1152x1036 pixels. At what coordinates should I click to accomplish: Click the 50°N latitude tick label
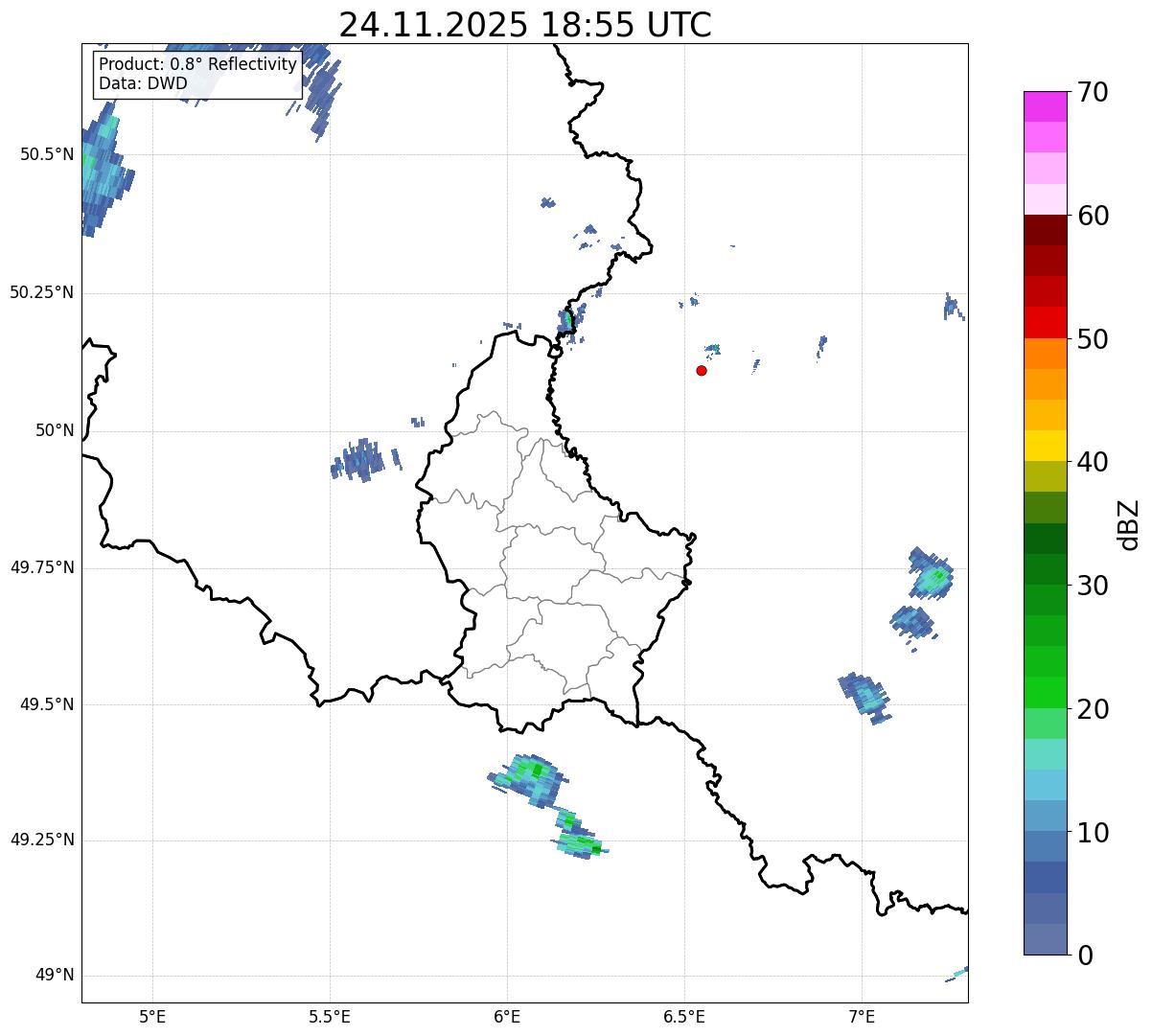[x=54, y=430]
